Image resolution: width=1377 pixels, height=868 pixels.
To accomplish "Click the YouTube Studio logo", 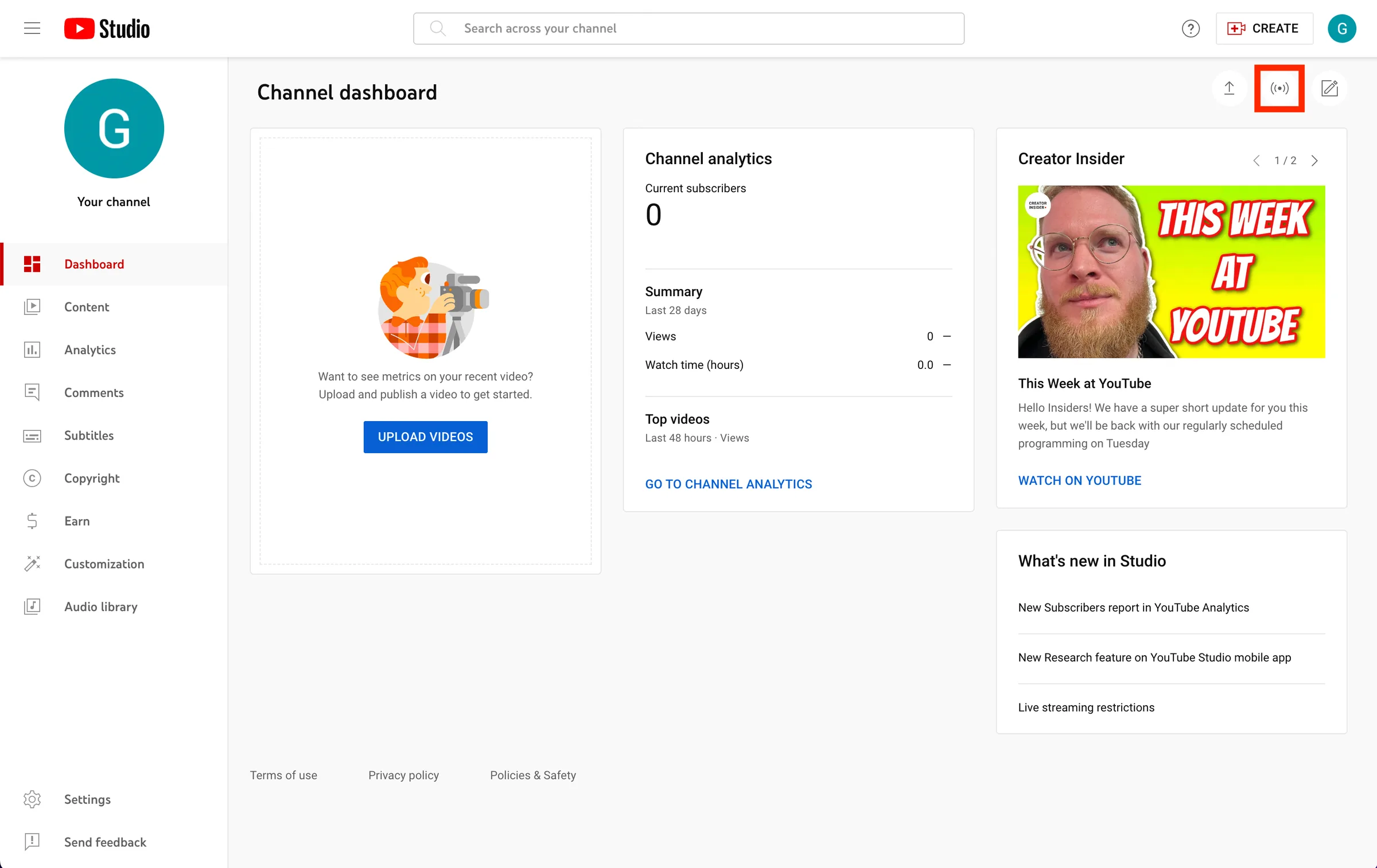I will (x=107, y=28).
